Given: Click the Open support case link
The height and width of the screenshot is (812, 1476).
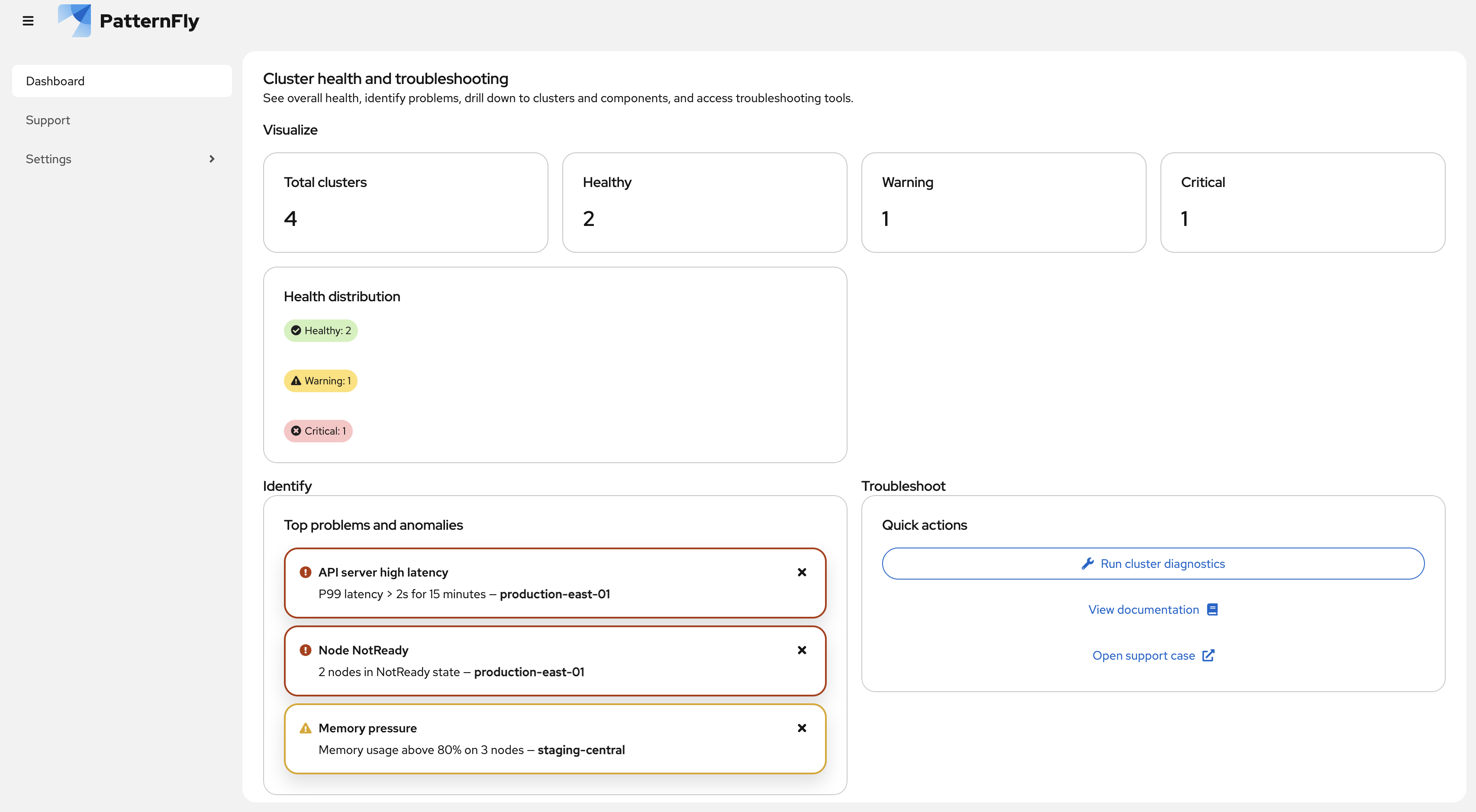Looking at the screenshot, I should (1143, 655).
